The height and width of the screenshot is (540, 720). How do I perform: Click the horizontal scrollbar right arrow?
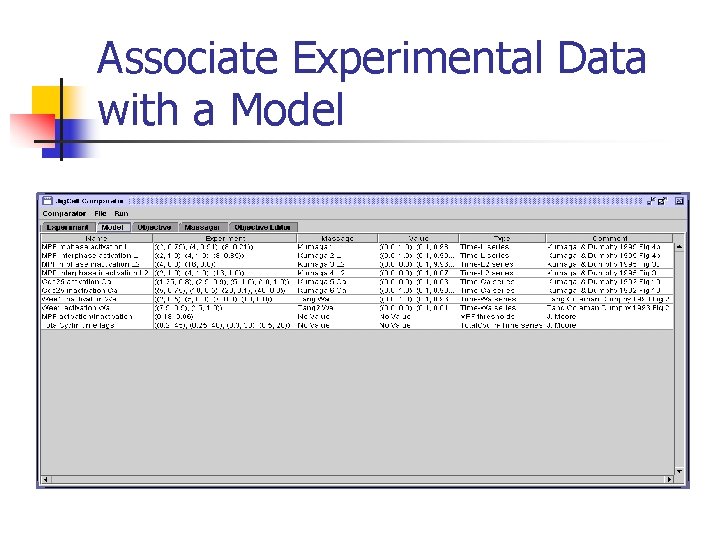point(669,479)
